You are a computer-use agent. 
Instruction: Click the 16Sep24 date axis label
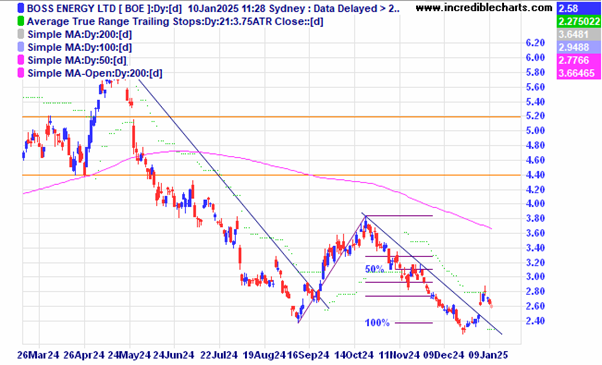pos(308,355)
